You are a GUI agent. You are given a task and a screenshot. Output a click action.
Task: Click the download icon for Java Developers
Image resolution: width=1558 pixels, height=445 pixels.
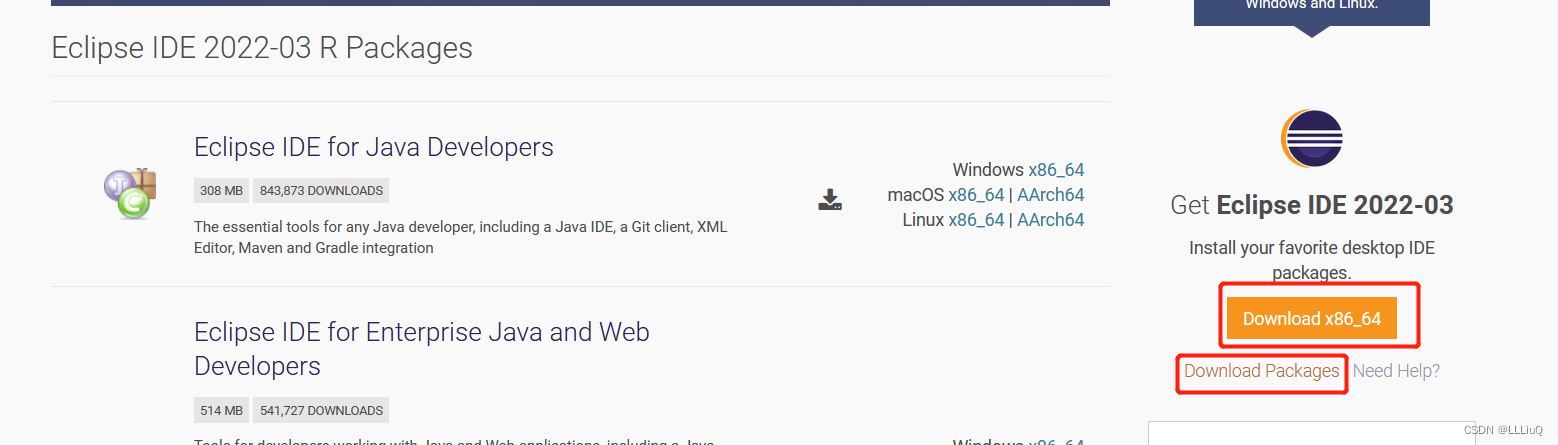[830, 199]
